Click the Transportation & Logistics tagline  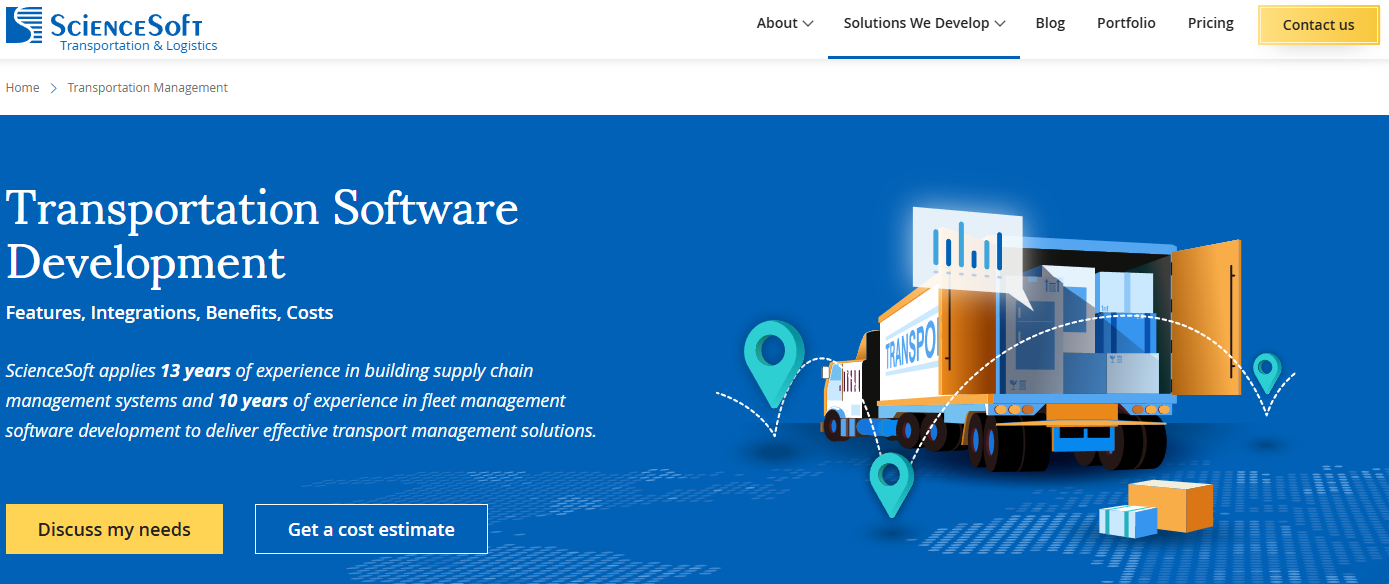[138, 46]
